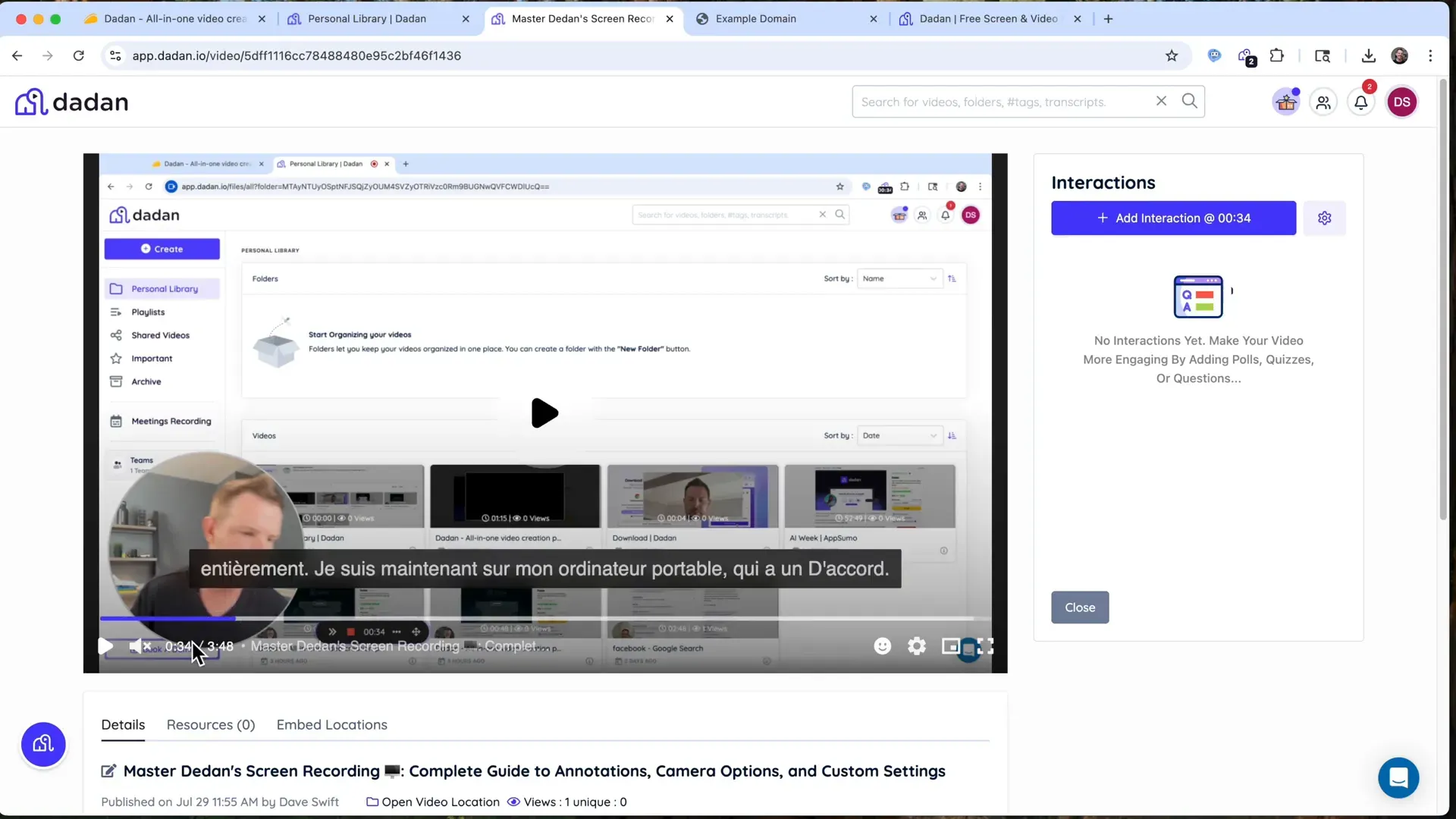Enter fullscreen video mode

point(985,646)
